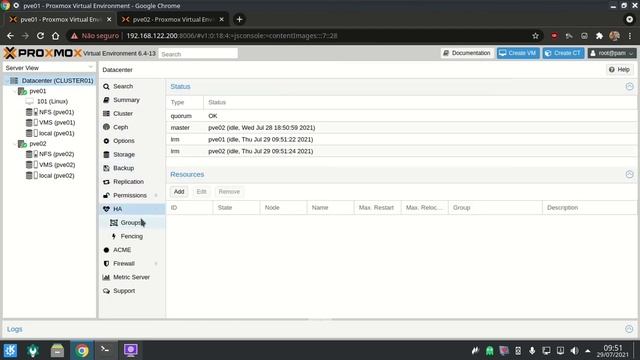Select NFS (pve02) storage icon

(32, 154)
